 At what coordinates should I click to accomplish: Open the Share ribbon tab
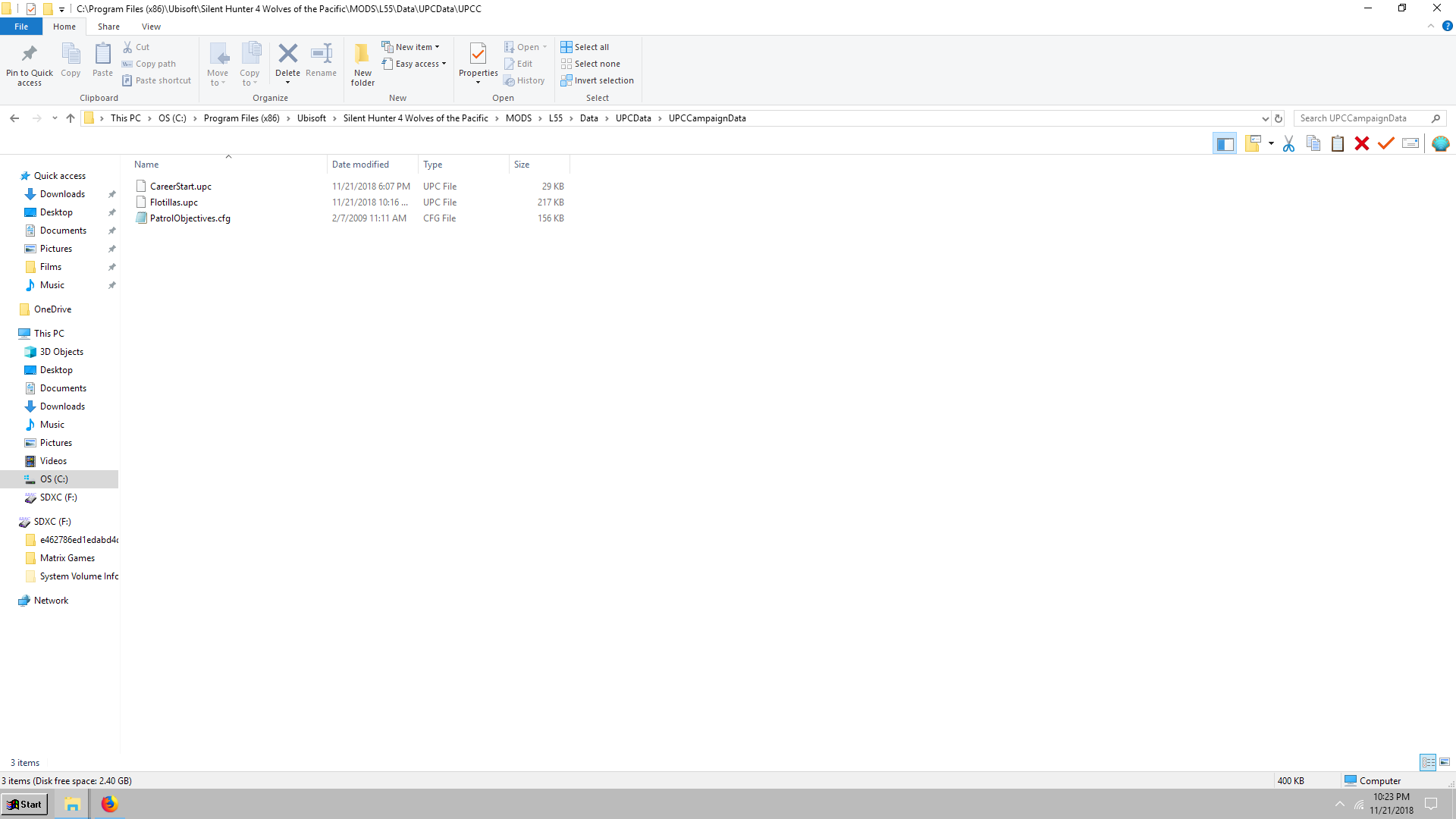click(108, 27)
